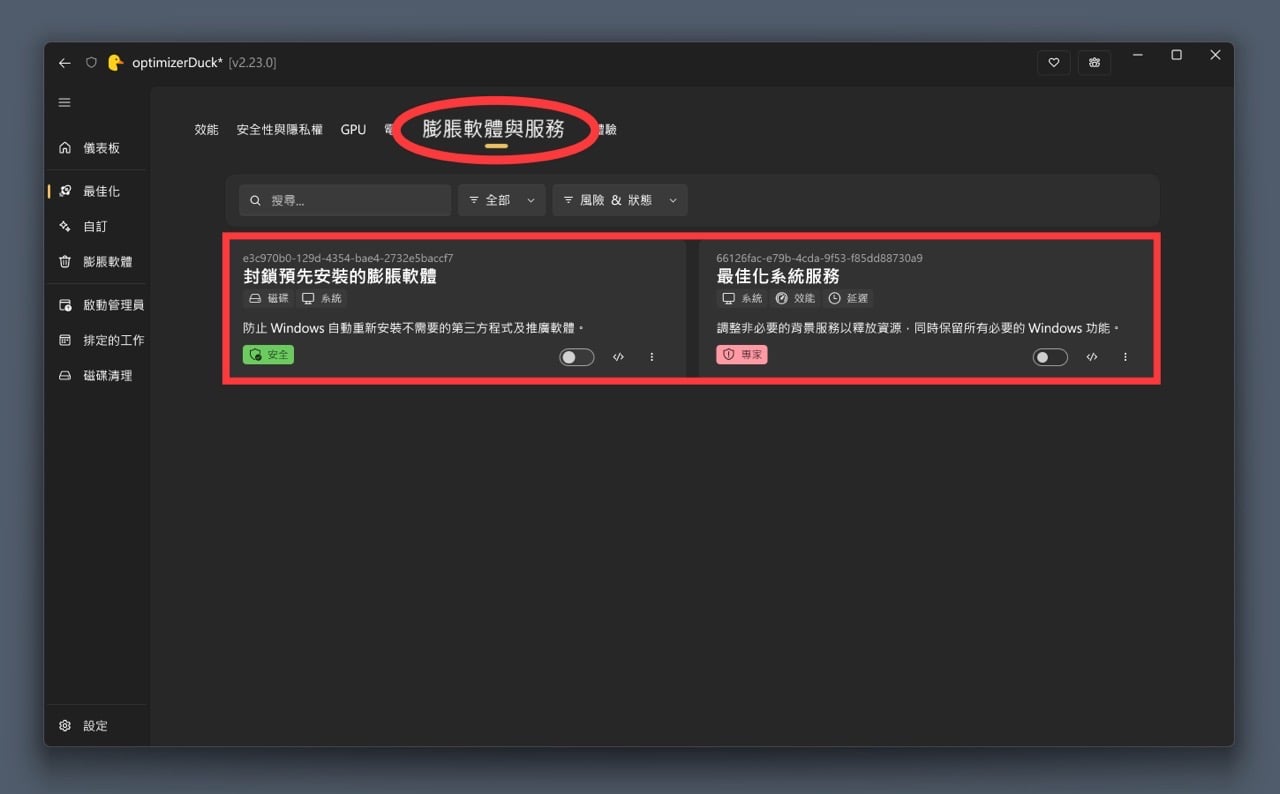
Task: Enable the 最佳化系統服務 toggle
Action: [x=1050, y=357]
